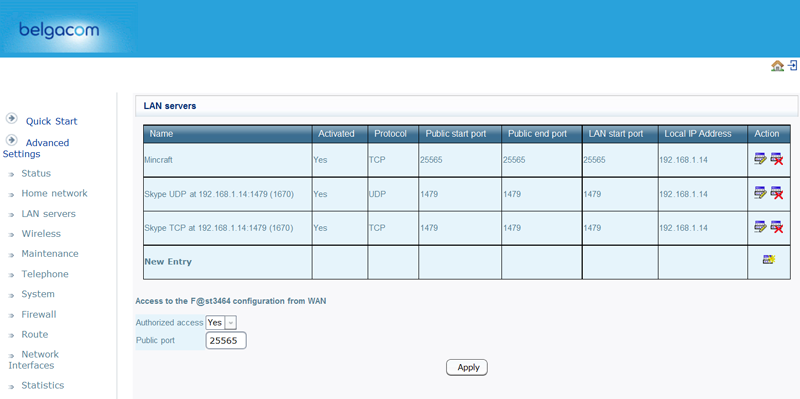Edit the Skype UDP server entry
Viewport: 800px width, 399px height.
click(x=760, y=193)
